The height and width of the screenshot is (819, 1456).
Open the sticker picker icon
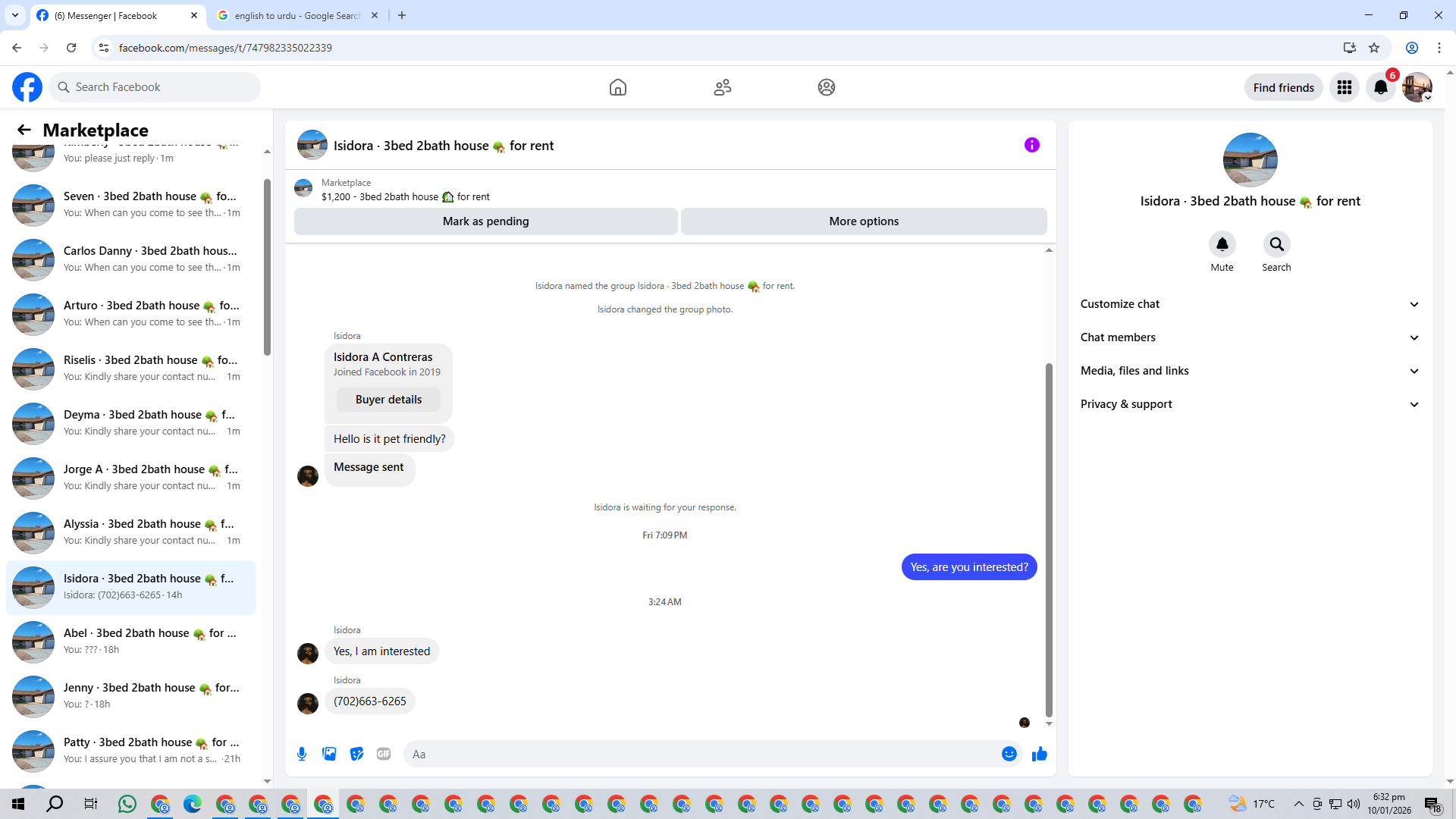click(x=356, y=754)
